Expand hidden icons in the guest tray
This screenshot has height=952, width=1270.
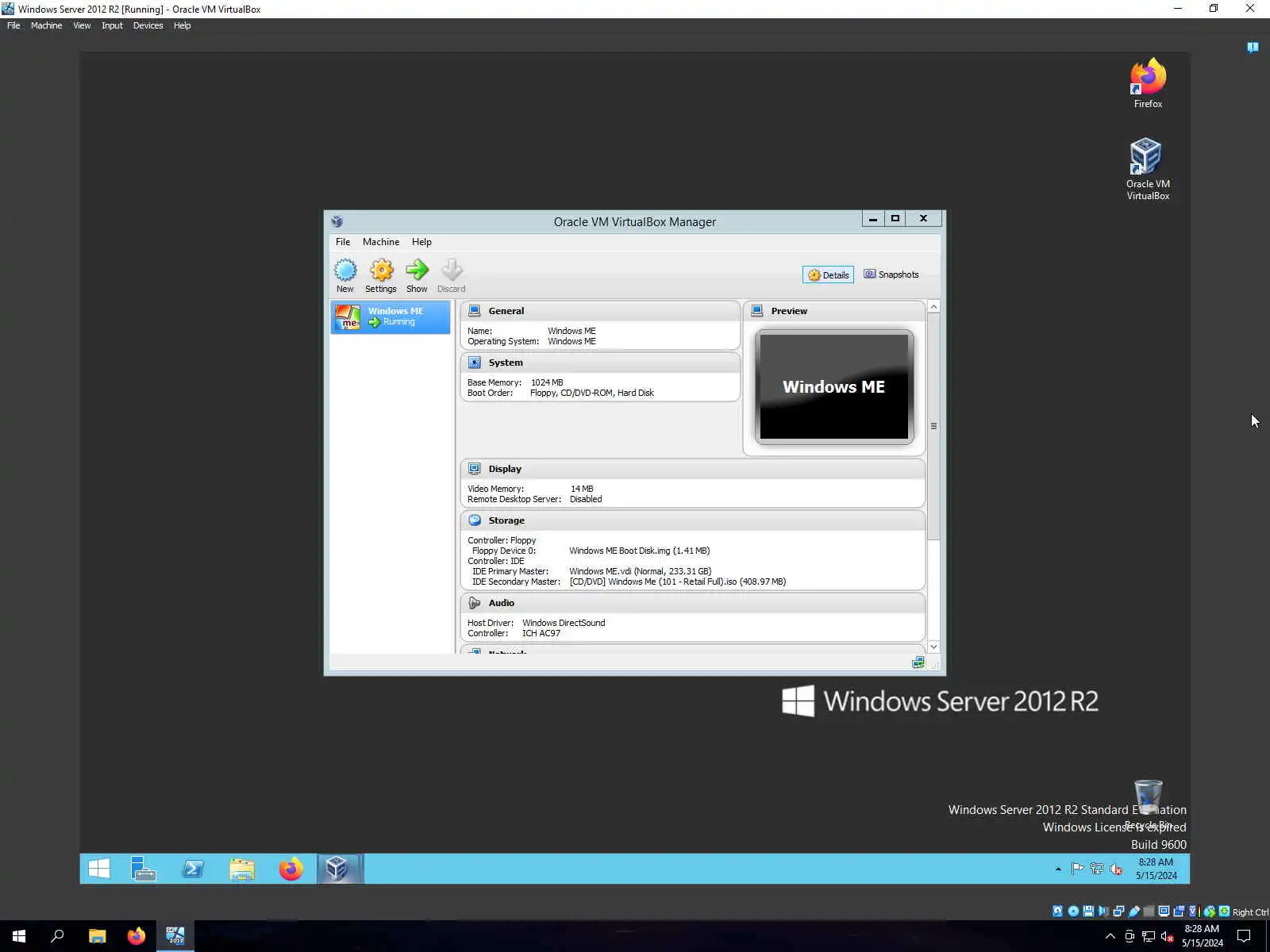(1058, 869)
